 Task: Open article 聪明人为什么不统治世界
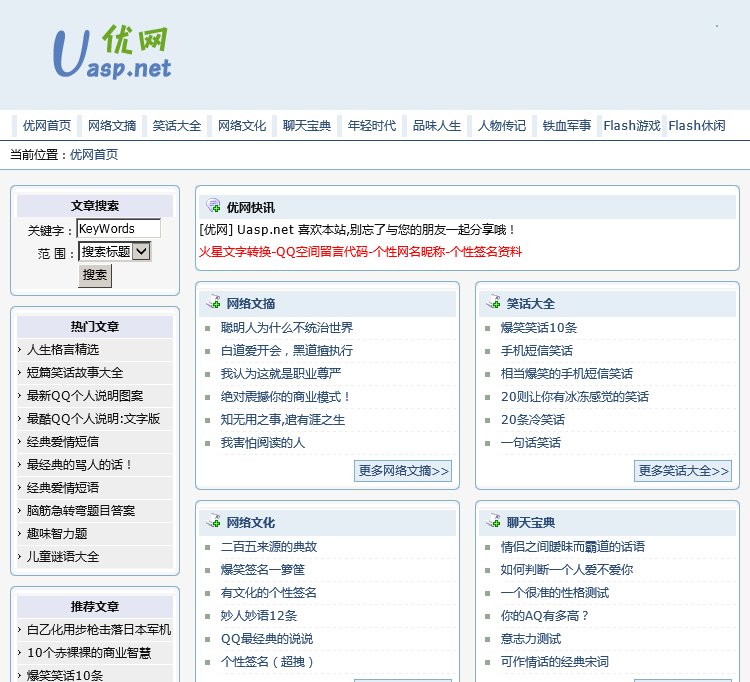[287, 328]
